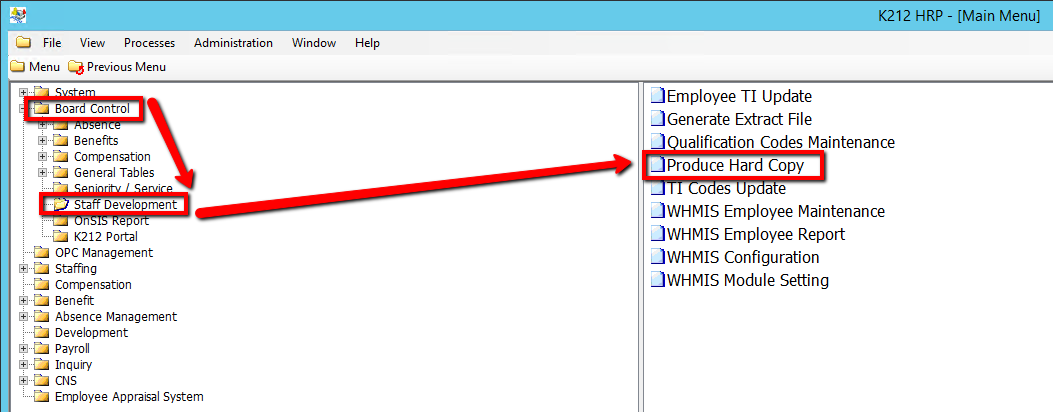The image size is (1053, 412).
Task: Click the Staff Development open folder icon
Action: [x=61, y=205]
